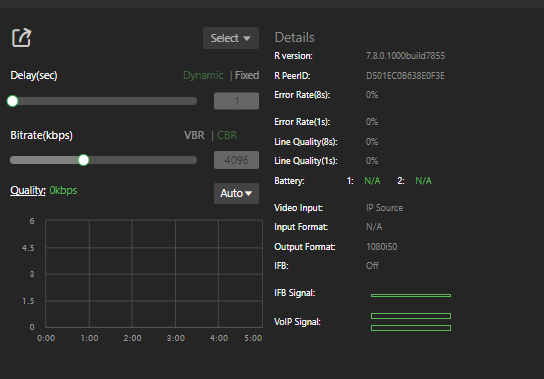Click the Video Input value IP Source

coord(384,208)
